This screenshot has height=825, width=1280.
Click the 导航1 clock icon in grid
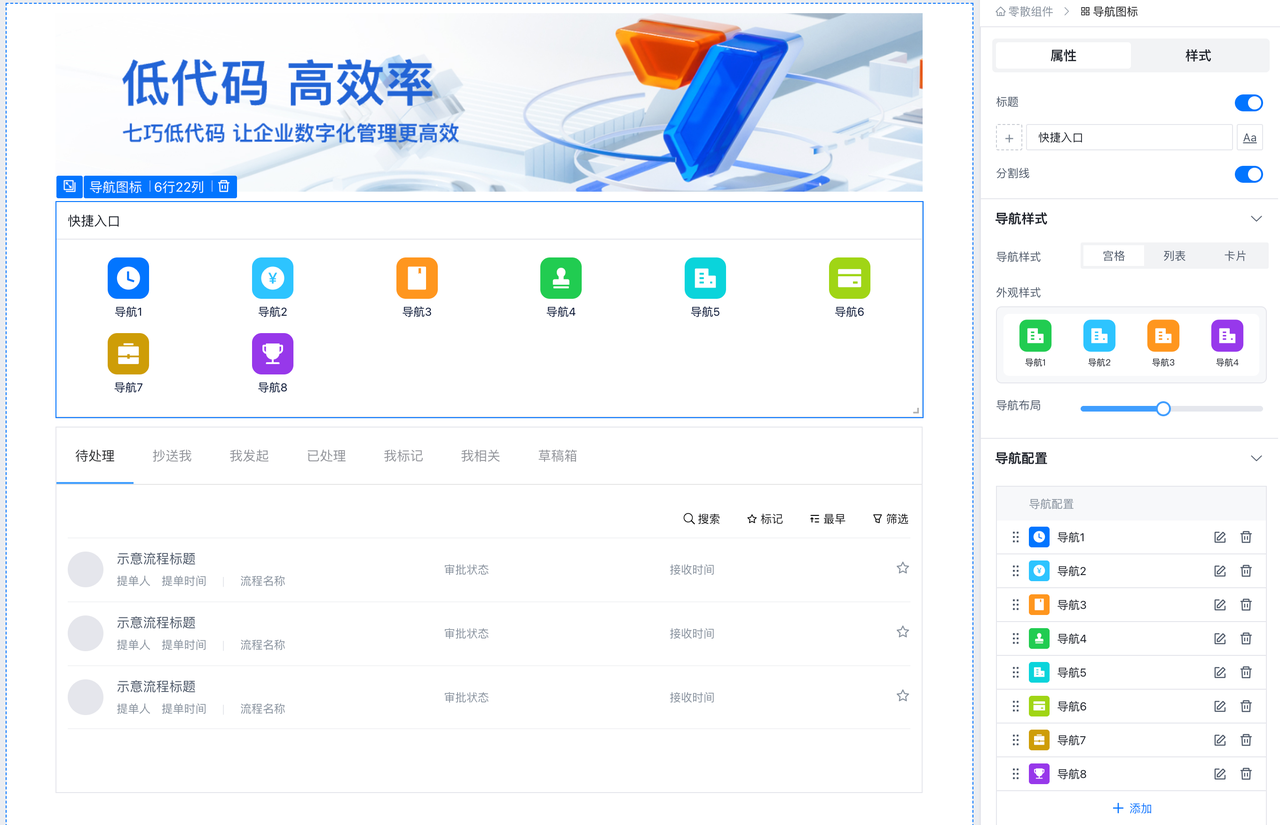128,278
